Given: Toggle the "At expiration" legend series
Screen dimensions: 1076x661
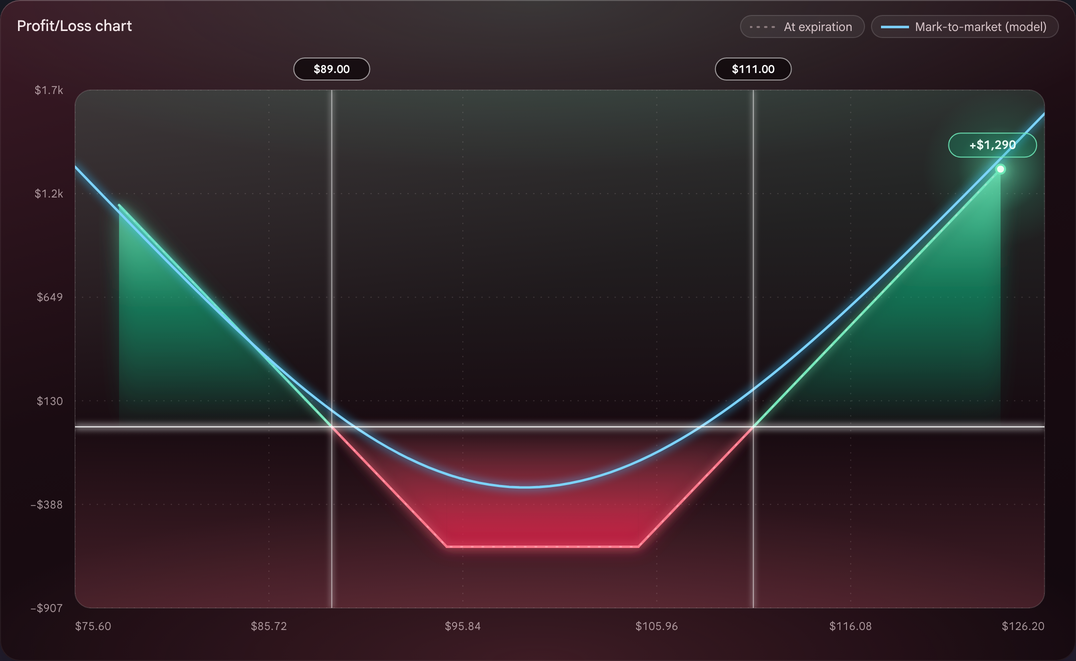Looking at the screenshot, I should click(x=802, y=27).
